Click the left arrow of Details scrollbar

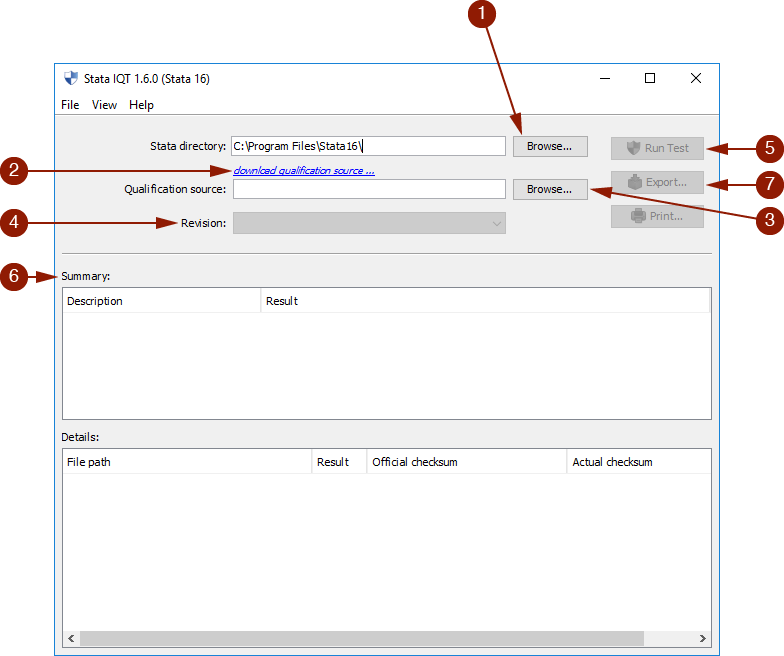pos(72,638)
